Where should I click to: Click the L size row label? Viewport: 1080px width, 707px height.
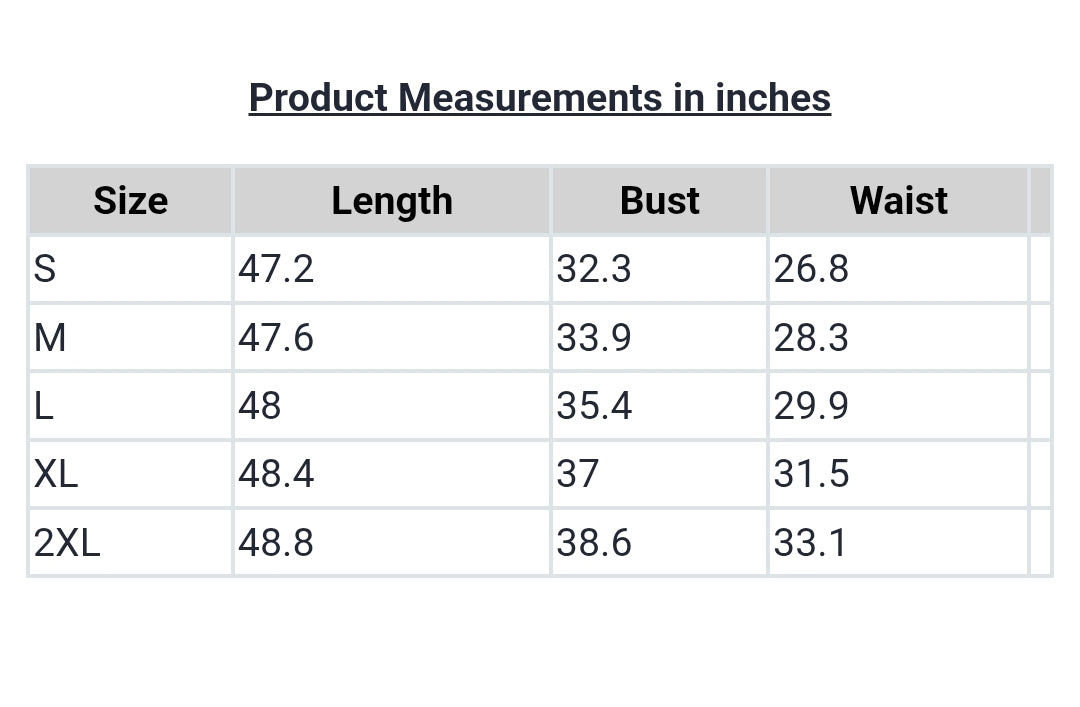[x=130, y=406]
